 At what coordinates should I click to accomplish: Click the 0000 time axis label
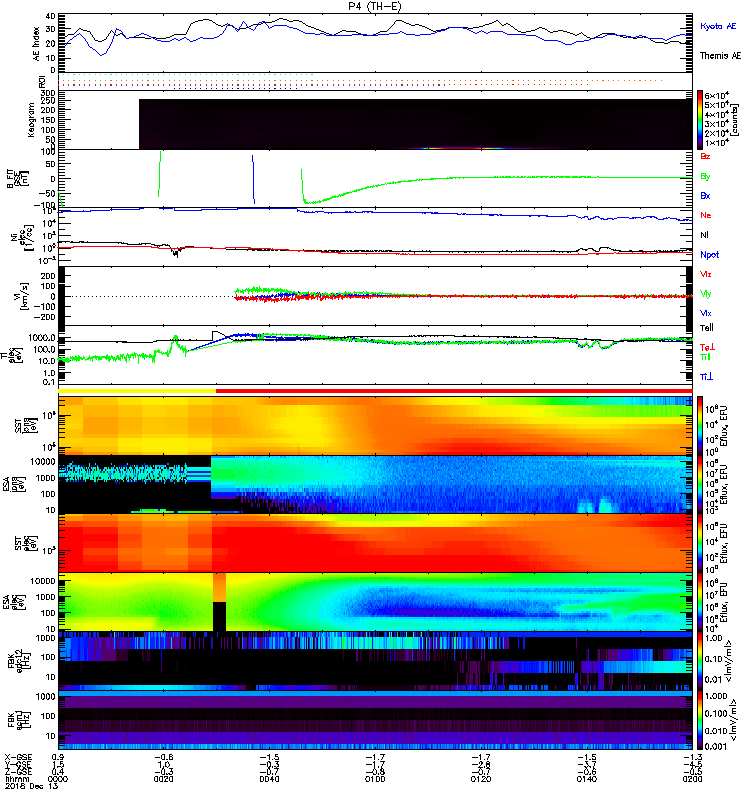pos(58,779)
